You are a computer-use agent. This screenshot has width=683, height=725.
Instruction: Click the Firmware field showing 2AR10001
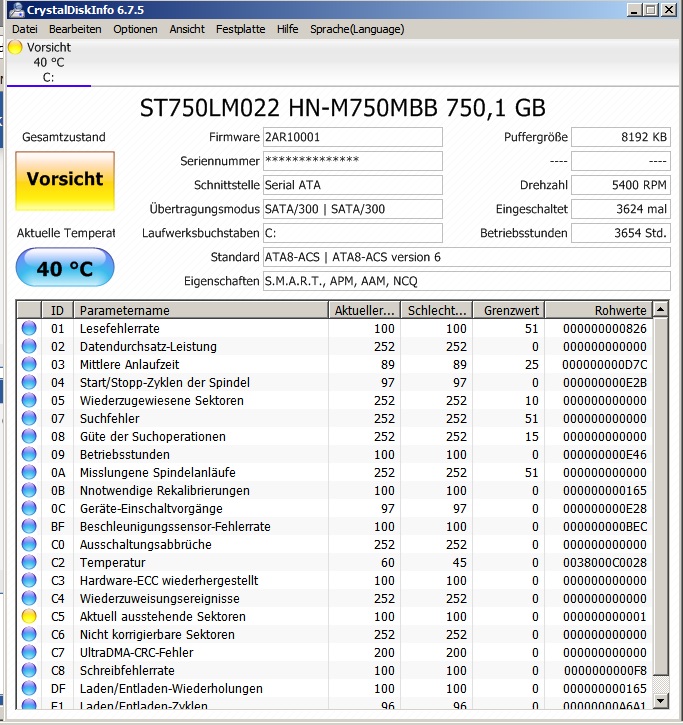(x=353, y=137)
